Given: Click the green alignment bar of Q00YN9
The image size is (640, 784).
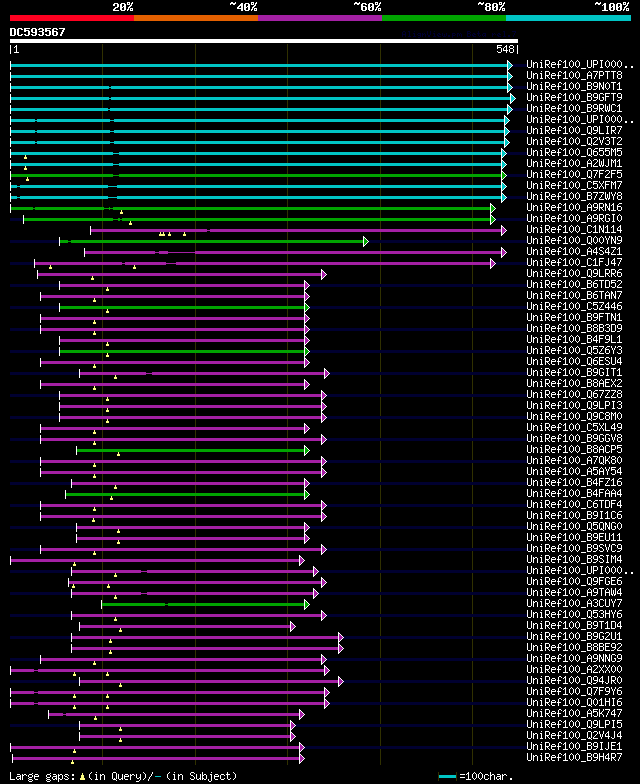Looking at the screenshot, I should [x=212, y=242].
